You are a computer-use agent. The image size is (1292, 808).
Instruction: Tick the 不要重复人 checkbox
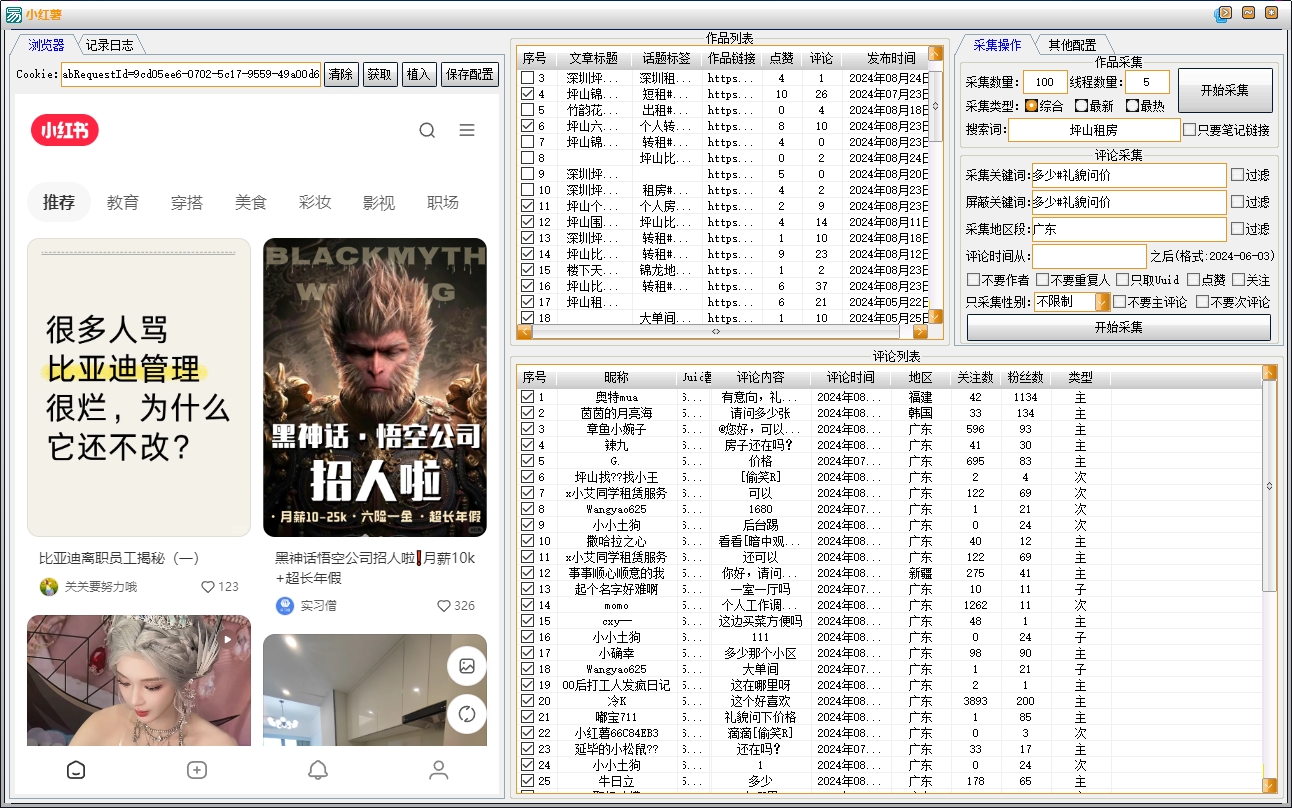1042,280
